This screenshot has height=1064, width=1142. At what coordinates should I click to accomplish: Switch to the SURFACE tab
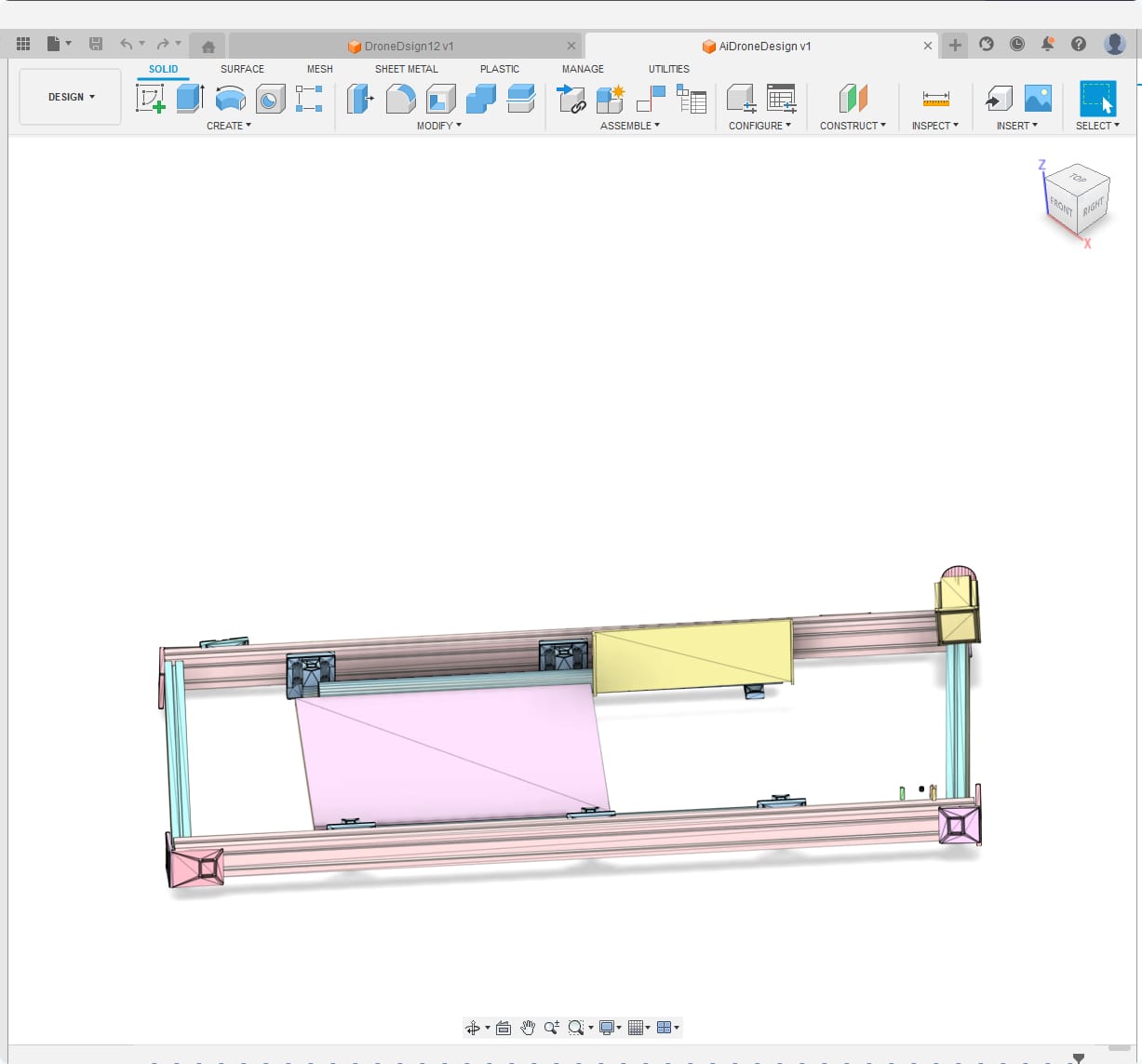pos(242,69)
